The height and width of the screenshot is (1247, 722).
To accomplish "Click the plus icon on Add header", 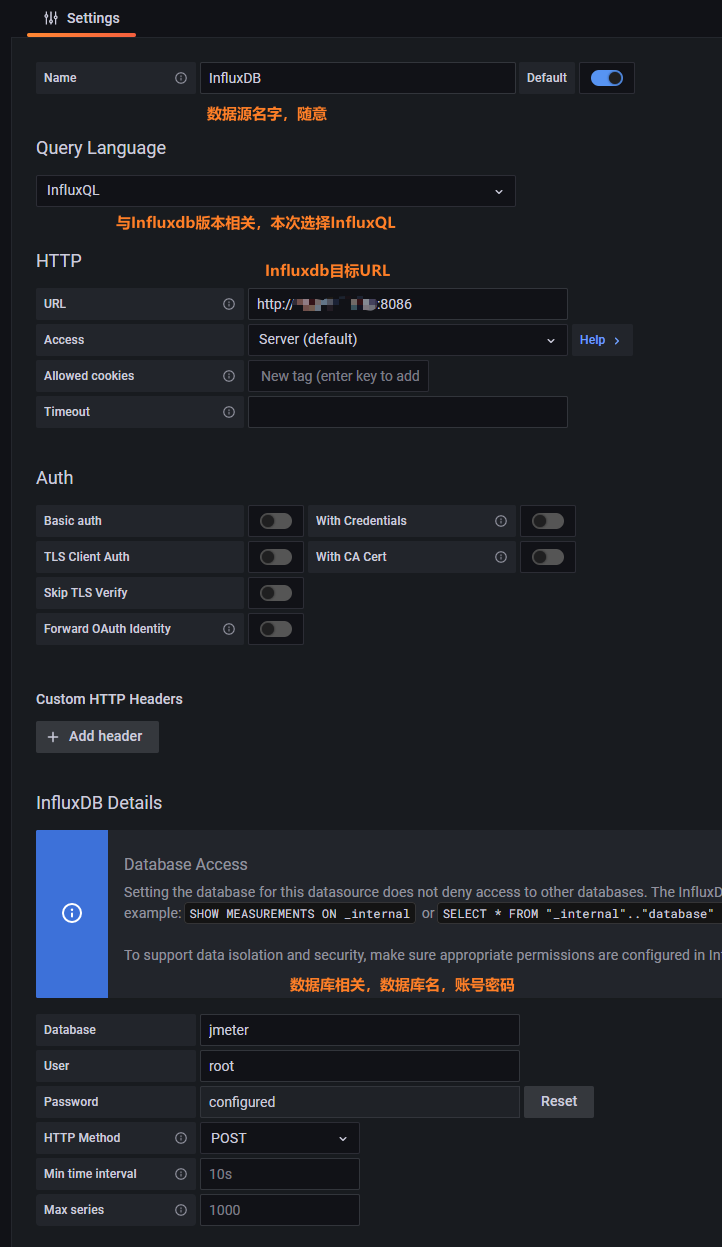I will coord(53,737).
